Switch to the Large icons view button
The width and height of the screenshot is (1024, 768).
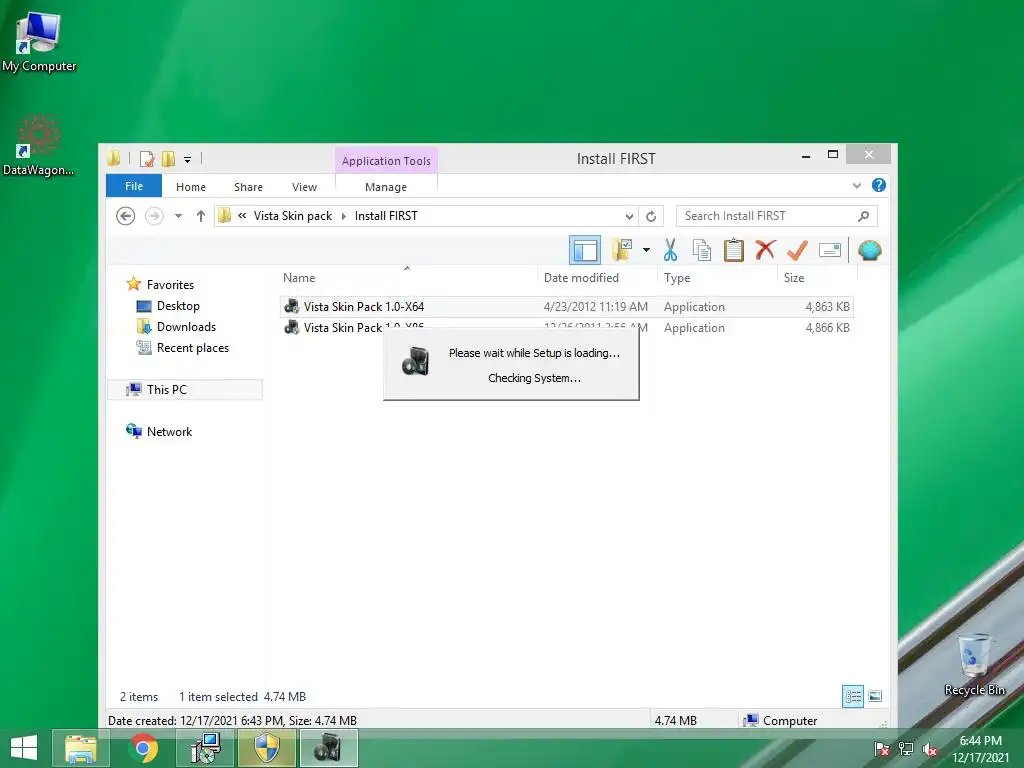coord(875,696)
